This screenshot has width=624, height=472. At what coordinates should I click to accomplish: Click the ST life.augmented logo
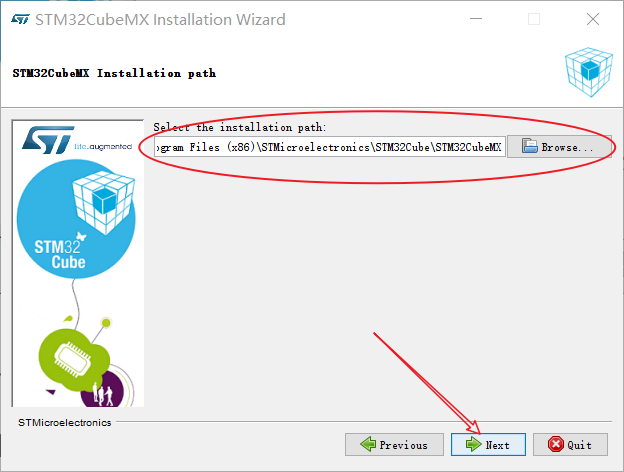coord(77,140)
